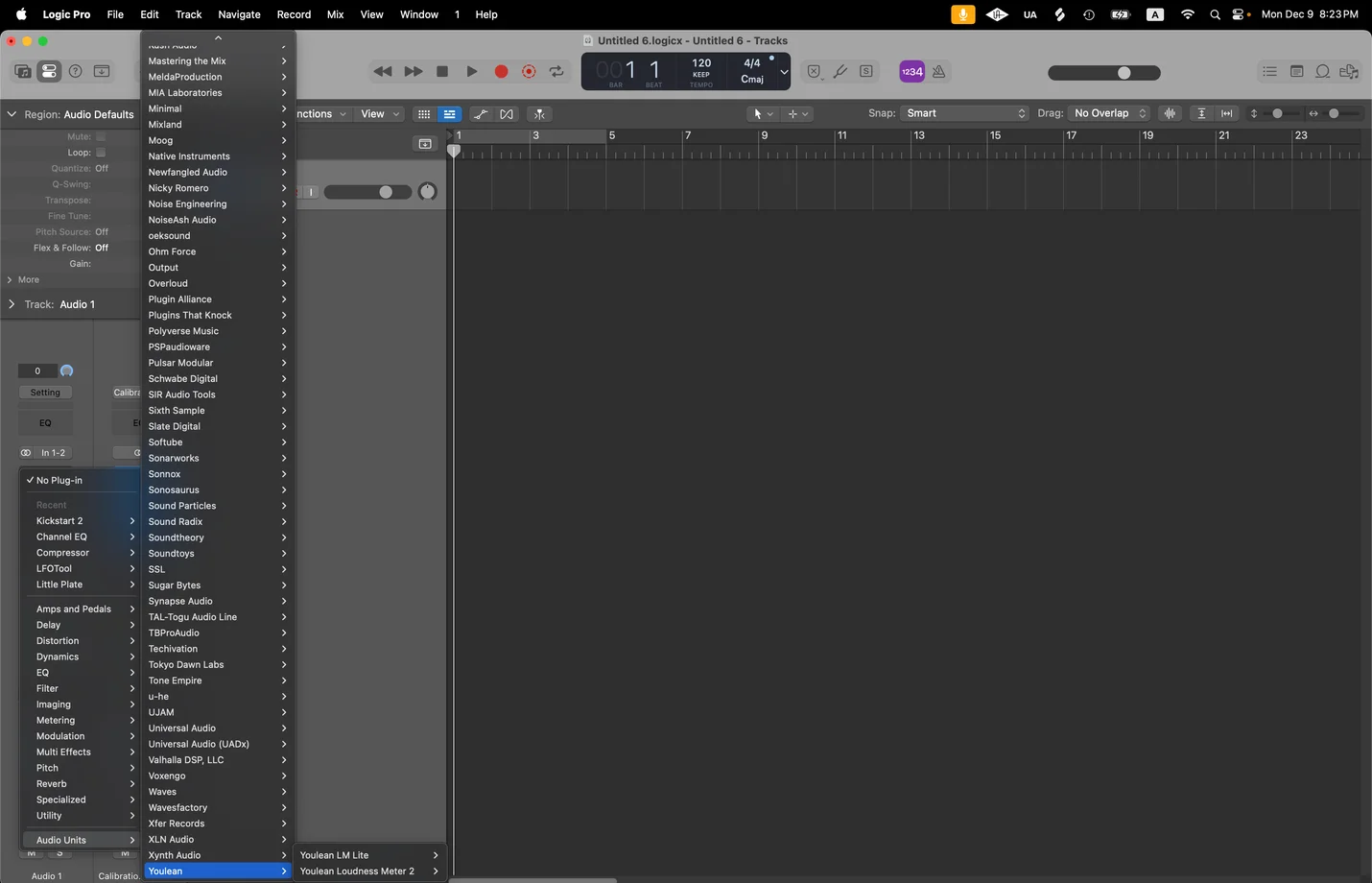Collapse the Region Audio Defaults section

tap(12, 114)
